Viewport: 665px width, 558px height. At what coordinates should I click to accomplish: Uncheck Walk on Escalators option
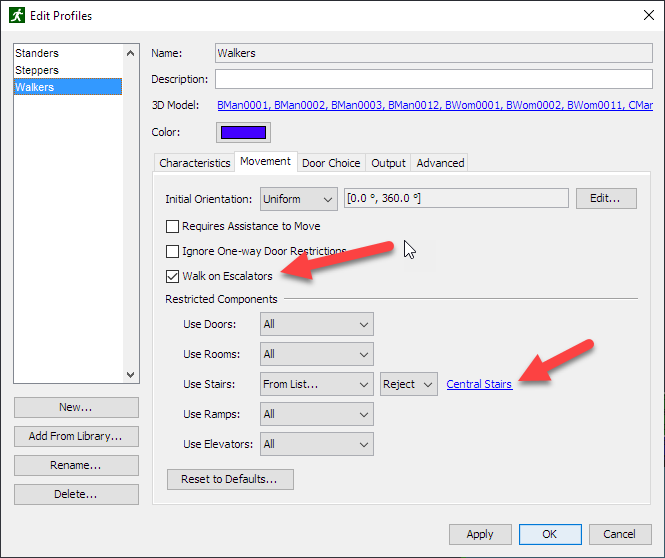[x=173, y=276]
